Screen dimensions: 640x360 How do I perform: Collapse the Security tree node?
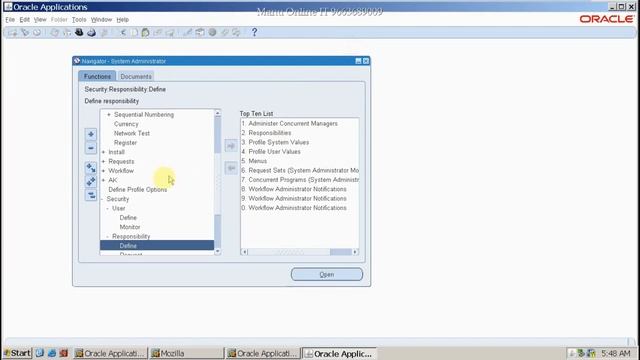pyautogui.click(x=102, y=199)
